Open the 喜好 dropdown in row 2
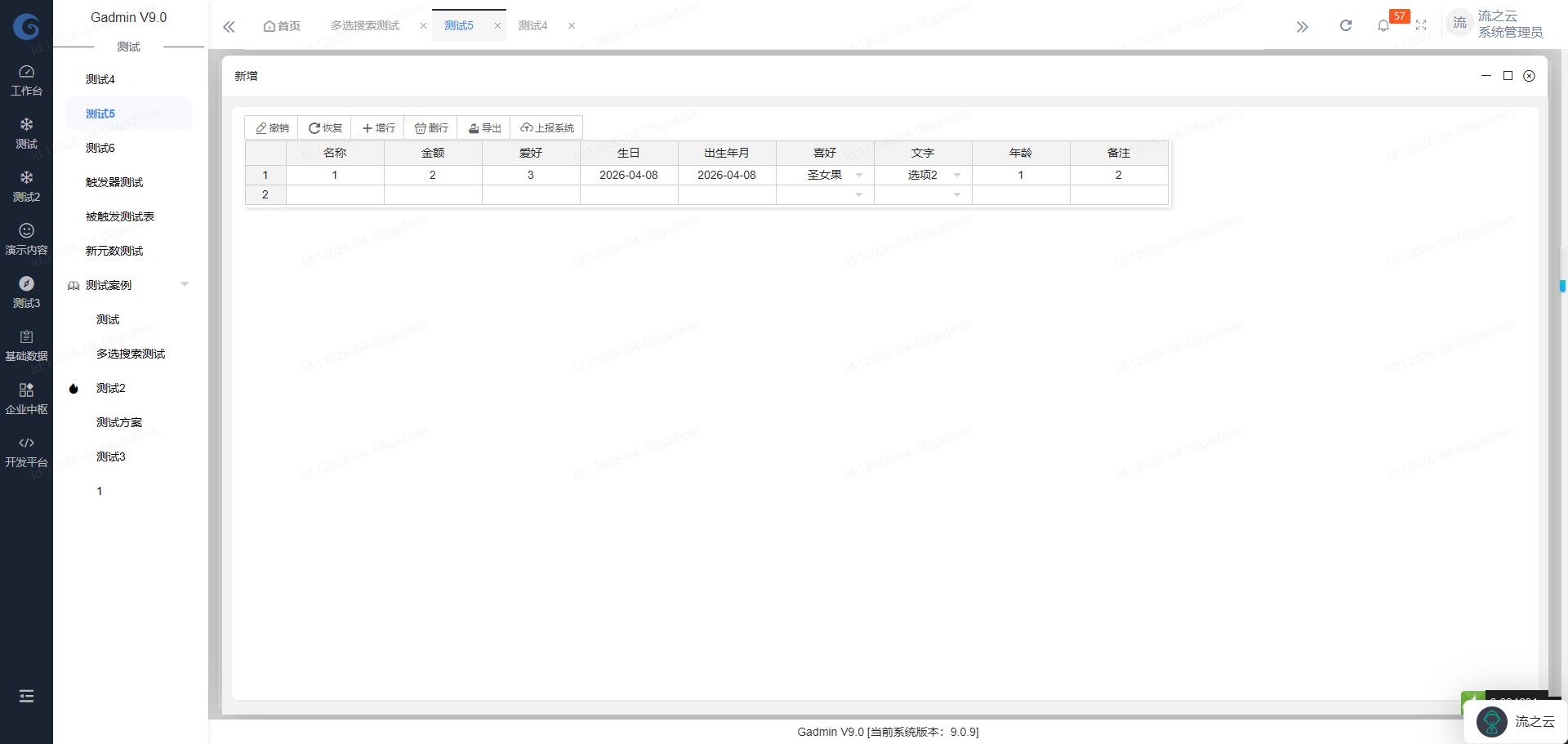1568x744 pixels. (859, 194)
